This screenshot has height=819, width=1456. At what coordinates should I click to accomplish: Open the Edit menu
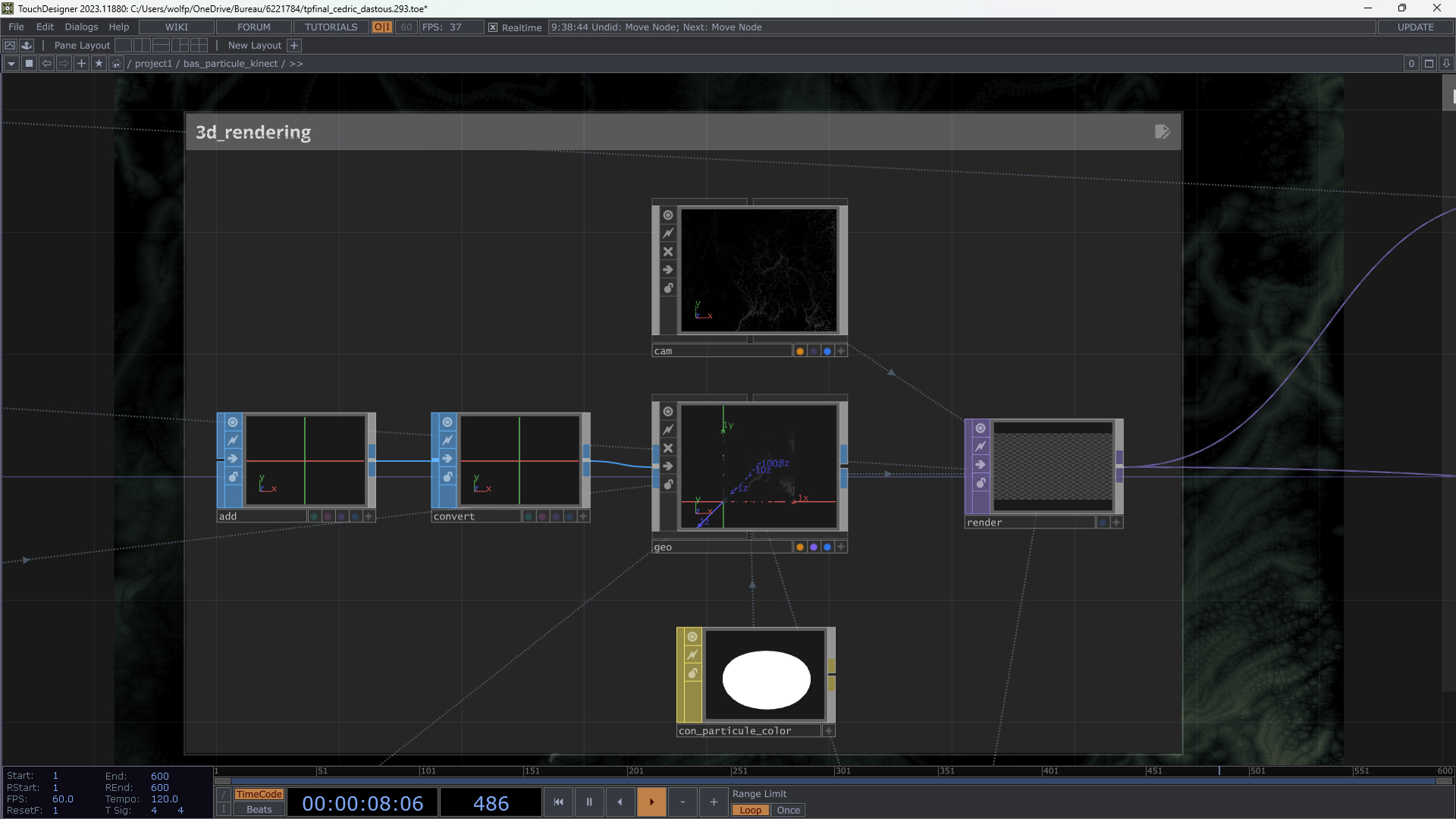tap(45, 27)
